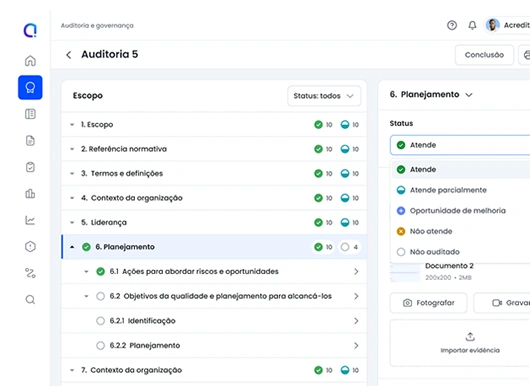Open the Status combo box showing Atende

pos(460,145)
